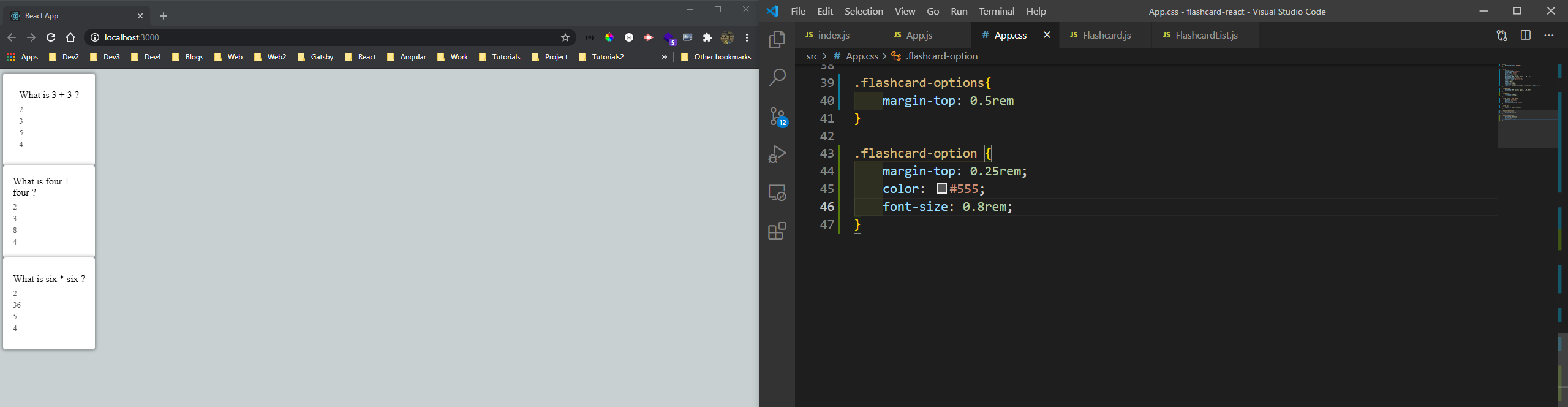
Task: Open the Dev2 bookmarks folder
Action: point(64,57)
